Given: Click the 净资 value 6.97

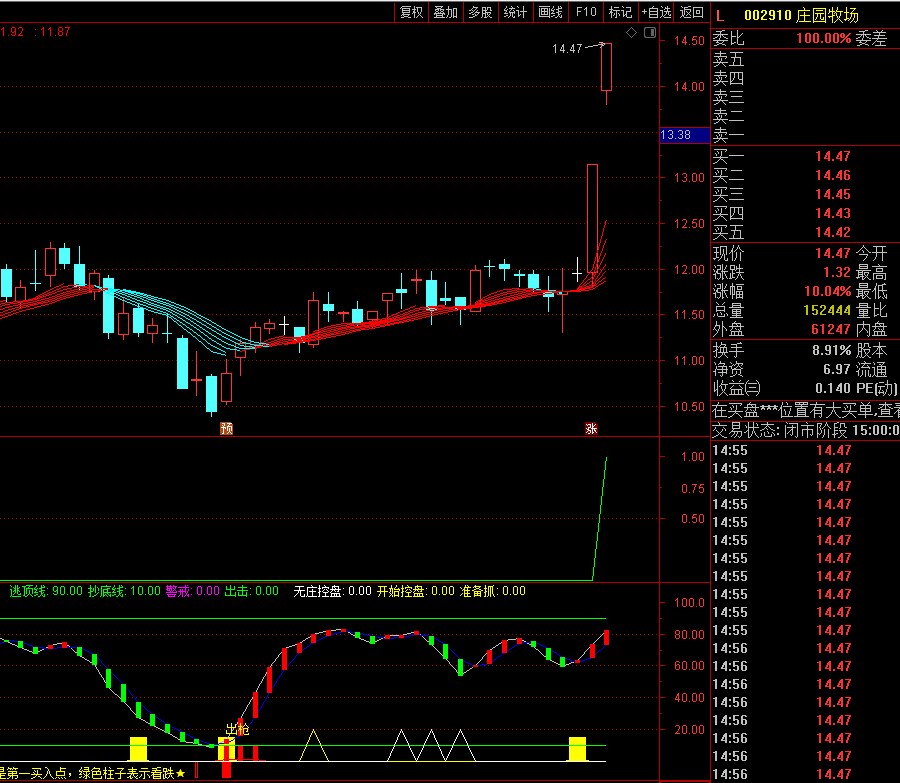Looking at the screenshot, I should point(837,369).
